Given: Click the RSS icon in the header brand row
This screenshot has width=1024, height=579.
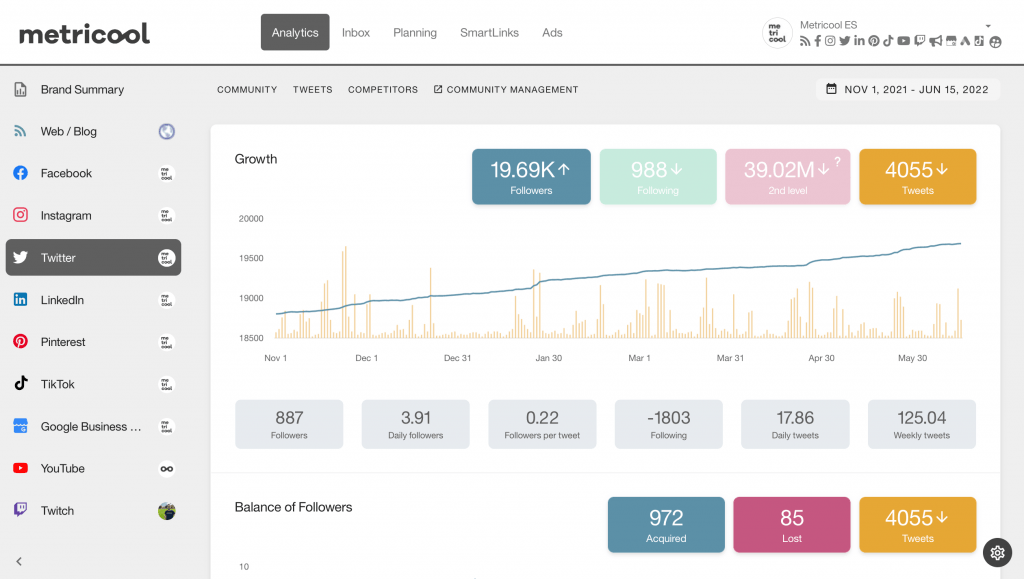Looking at the screenshot, I should coord(805,41).
